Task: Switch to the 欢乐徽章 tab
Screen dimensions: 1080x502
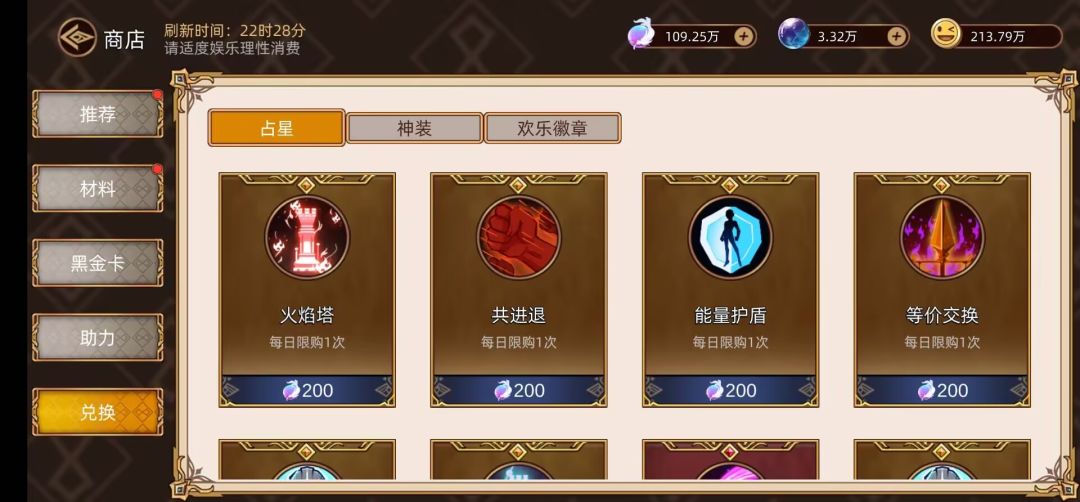Action: (552, 128)
